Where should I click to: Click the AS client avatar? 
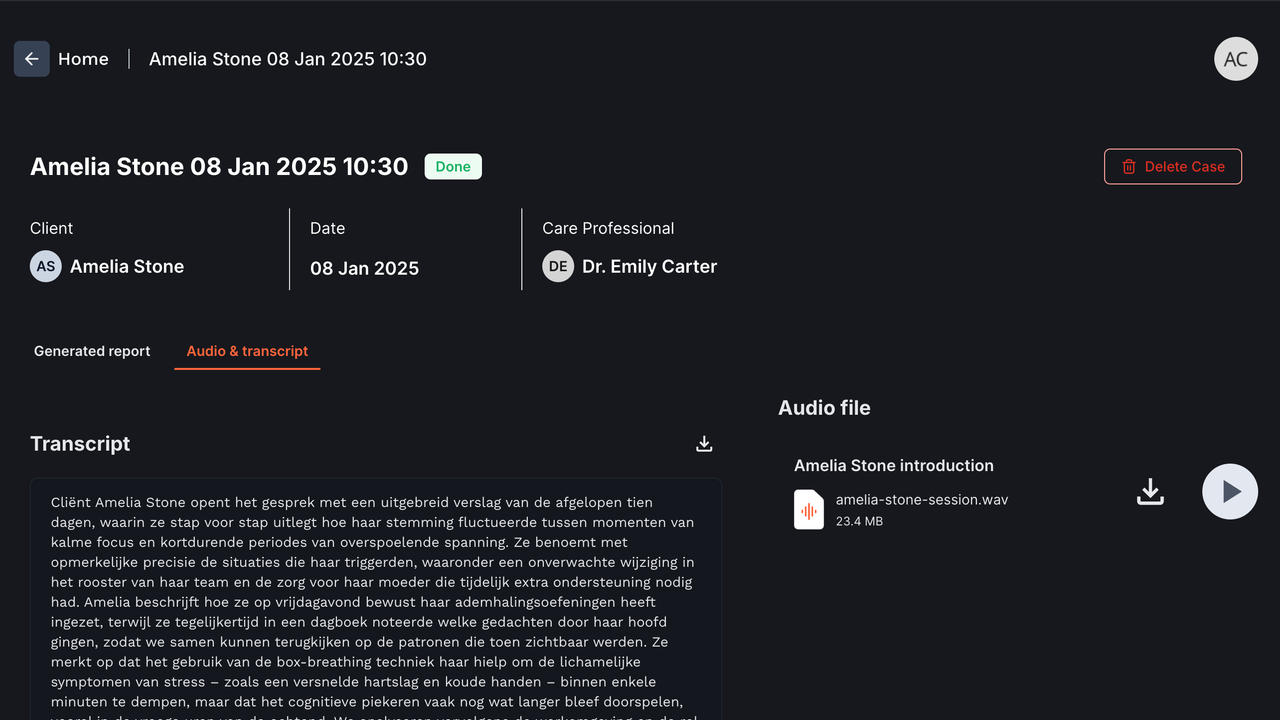point(46,267)
